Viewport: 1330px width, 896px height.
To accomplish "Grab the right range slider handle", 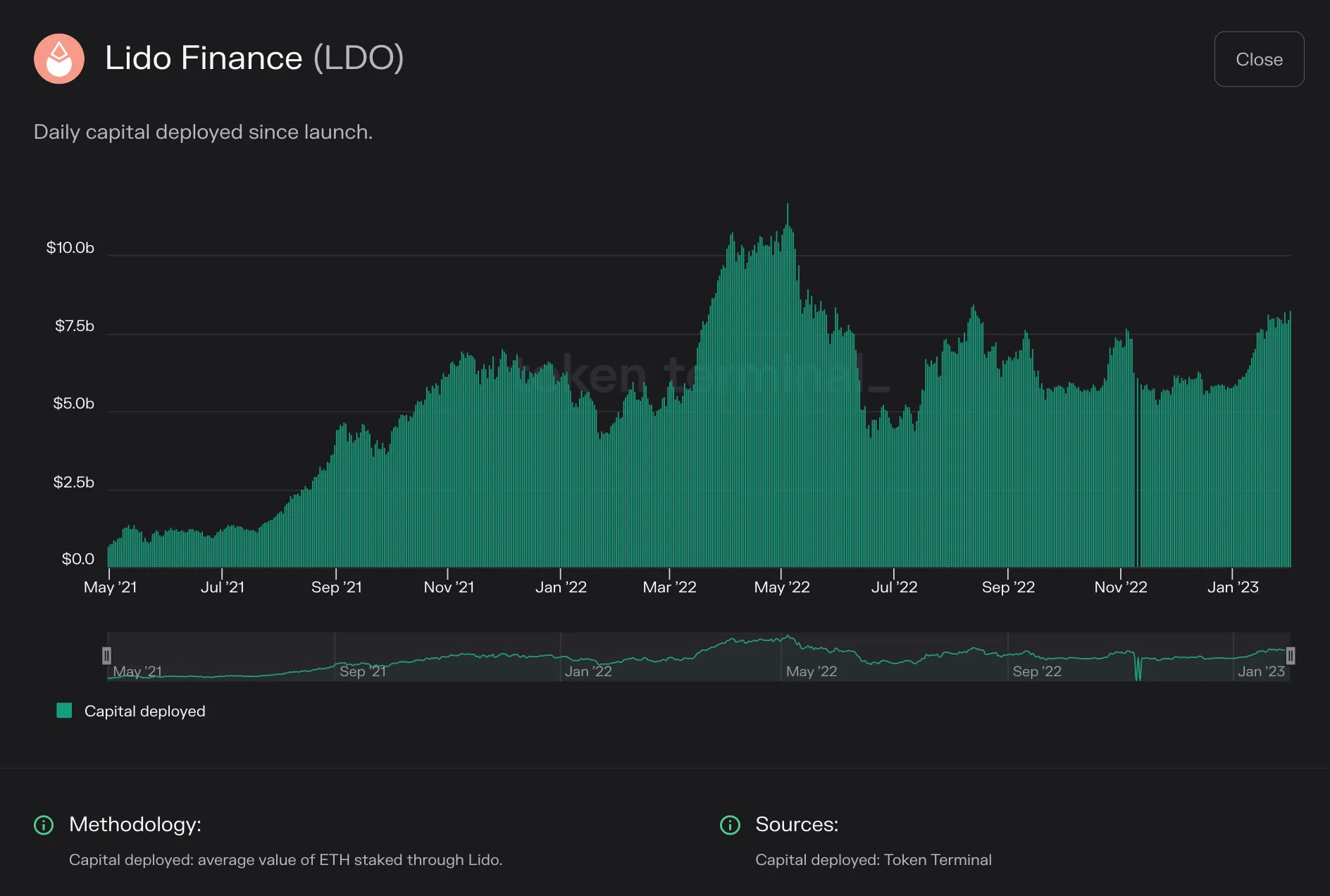I will tap(1291, 656).
